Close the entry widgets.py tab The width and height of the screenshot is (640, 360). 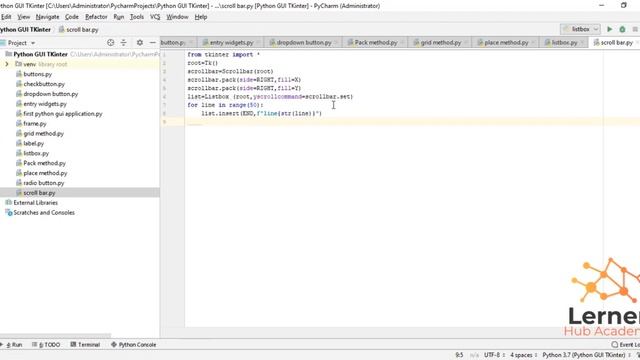[x=258, y=42]
